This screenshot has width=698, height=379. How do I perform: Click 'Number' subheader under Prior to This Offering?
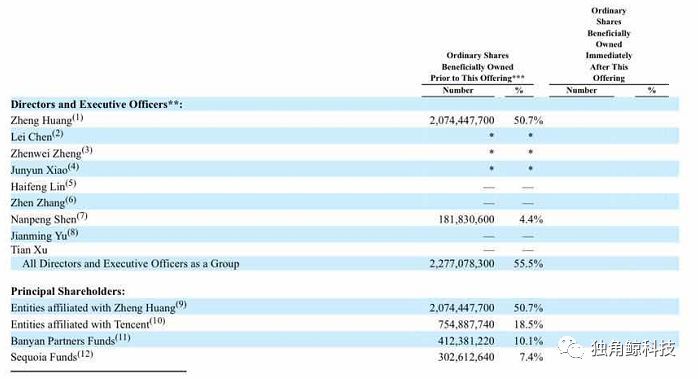pyautogui.click(x=458, y=90)
